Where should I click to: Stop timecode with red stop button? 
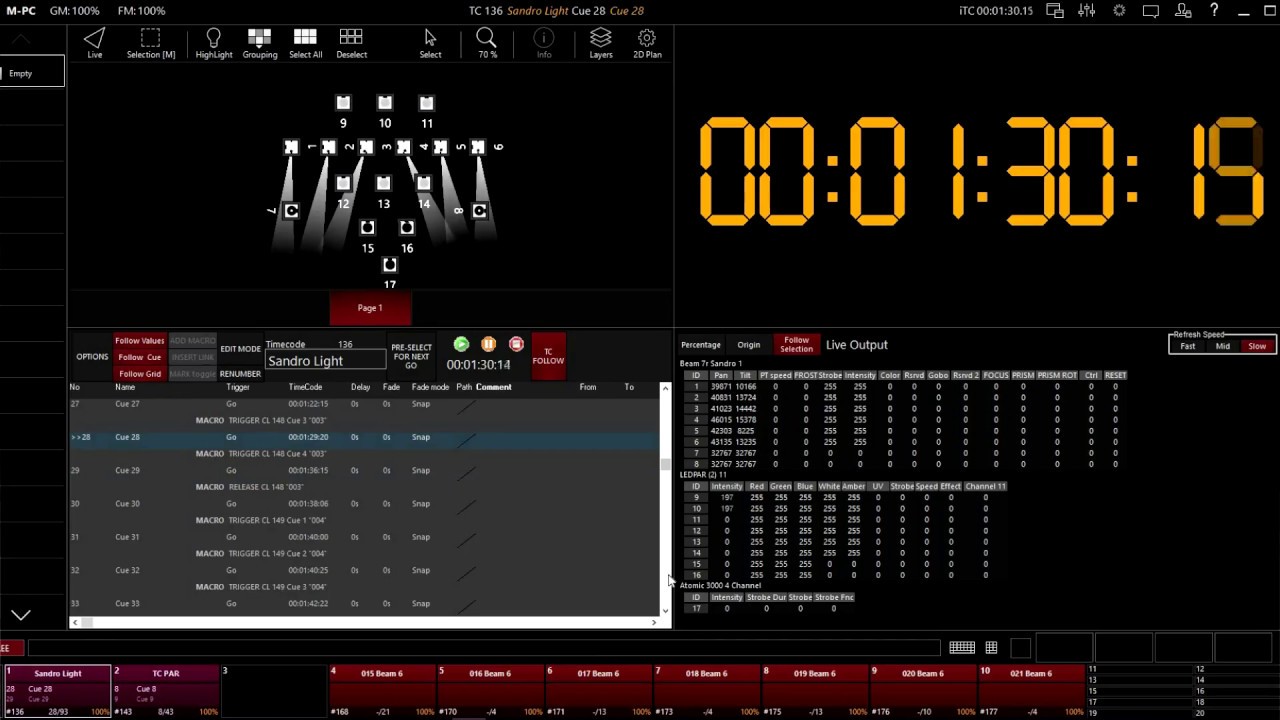[516, 344]
